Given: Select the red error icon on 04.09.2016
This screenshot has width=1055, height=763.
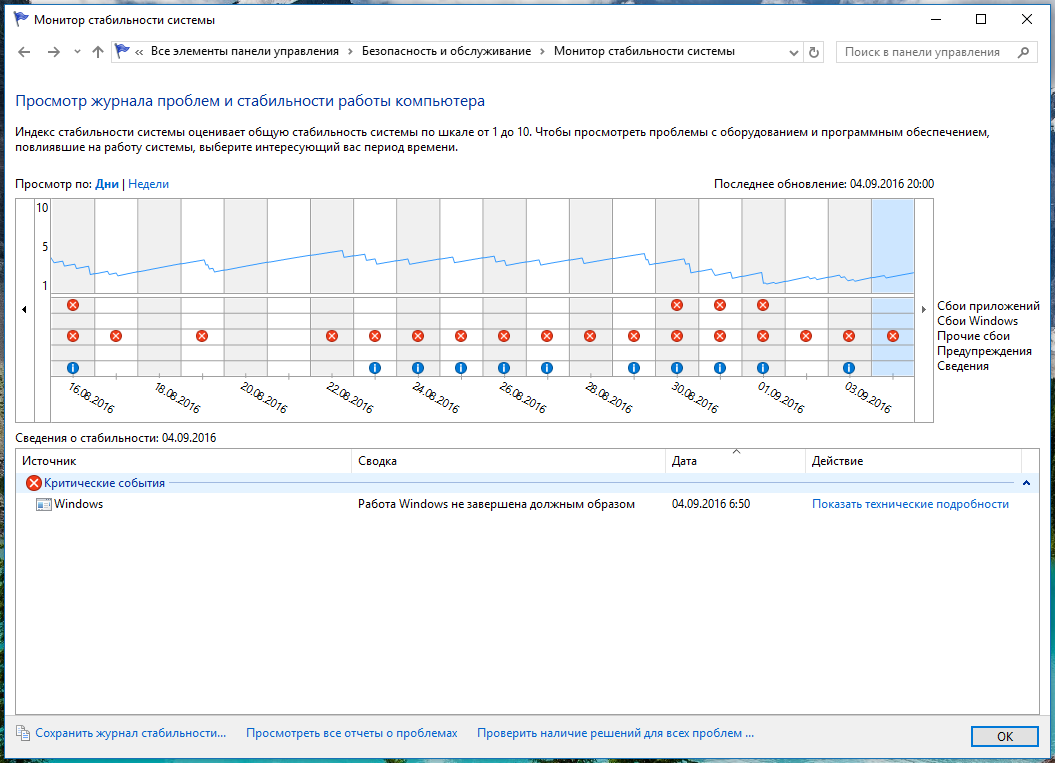Looking at the screenshot, I should pos(892,336).
